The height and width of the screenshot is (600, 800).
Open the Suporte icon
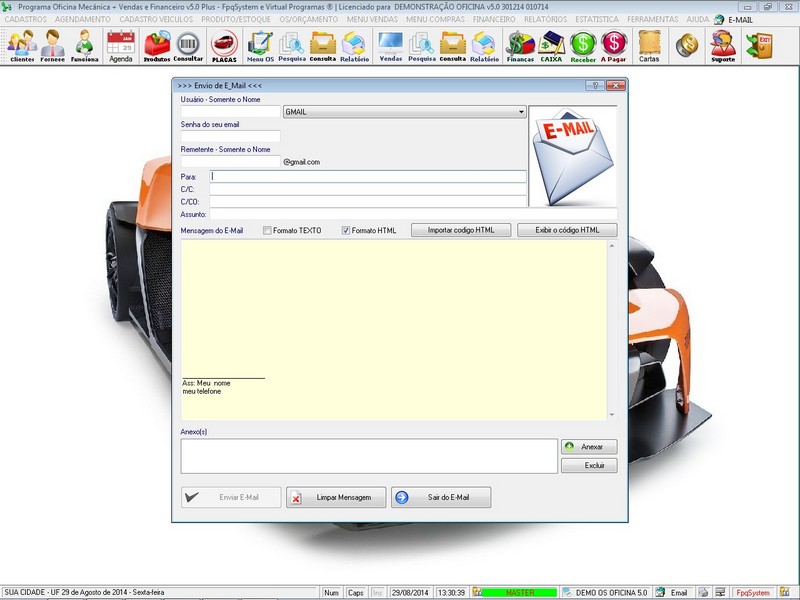pyautogui.click(x=723, y=45)
